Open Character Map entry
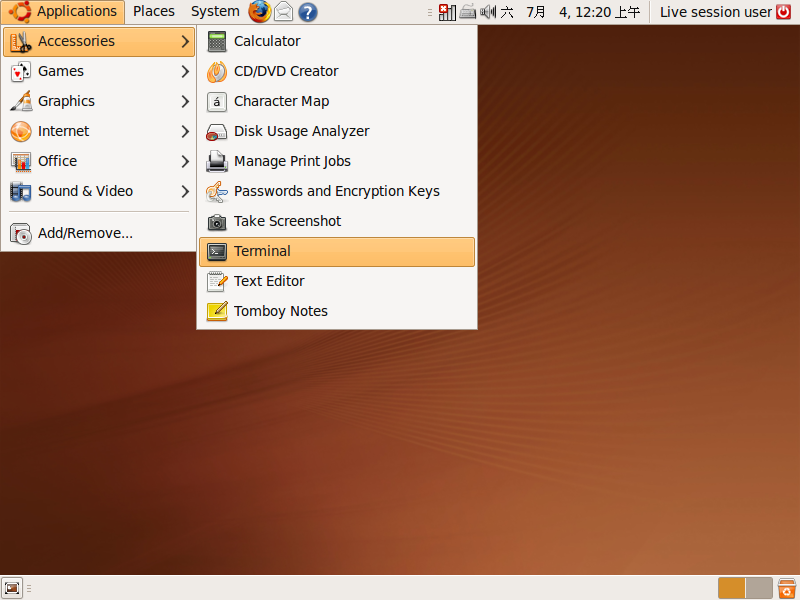This screenshot has width=800, height=600. click(337, 102)
